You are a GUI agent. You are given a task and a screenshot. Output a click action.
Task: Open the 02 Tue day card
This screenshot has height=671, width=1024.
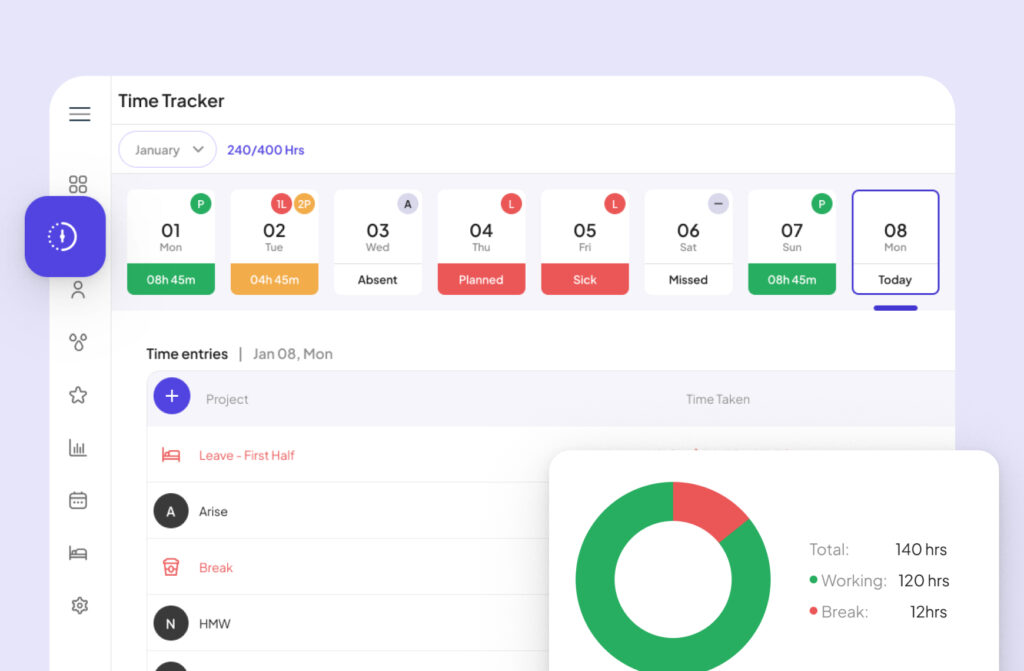274,242
